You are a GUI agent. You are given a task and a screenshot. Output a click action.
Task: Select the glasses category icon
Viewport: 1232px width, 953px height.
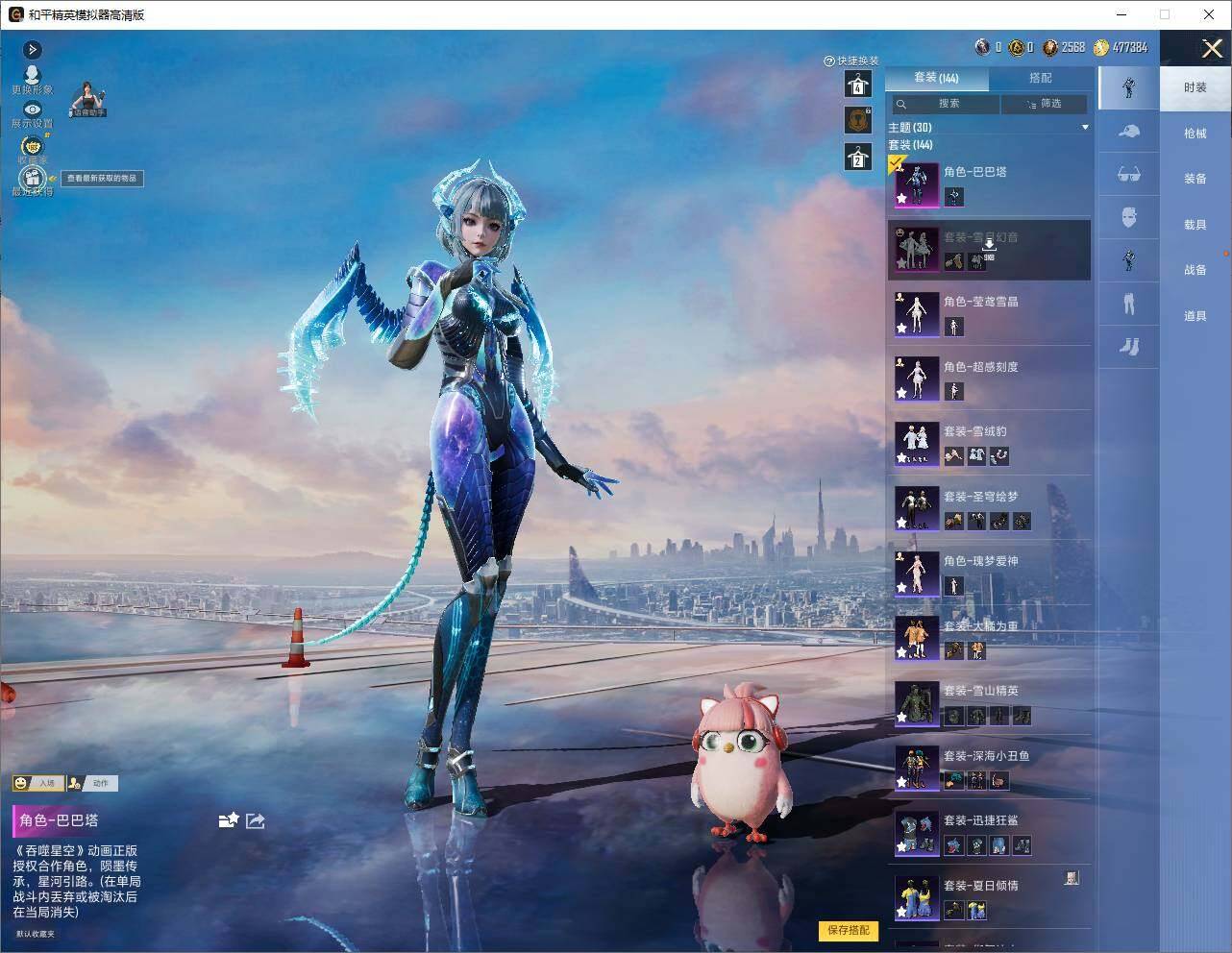[x=1128, y=174]
